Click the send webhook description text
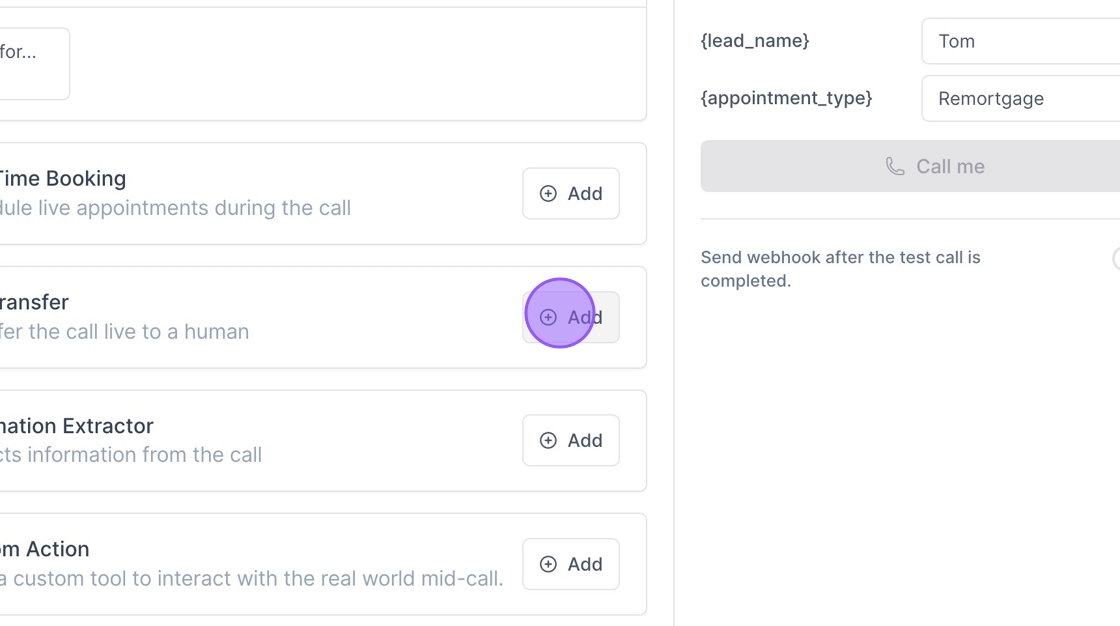1120x626 pixels. click(x=840, y=269)
